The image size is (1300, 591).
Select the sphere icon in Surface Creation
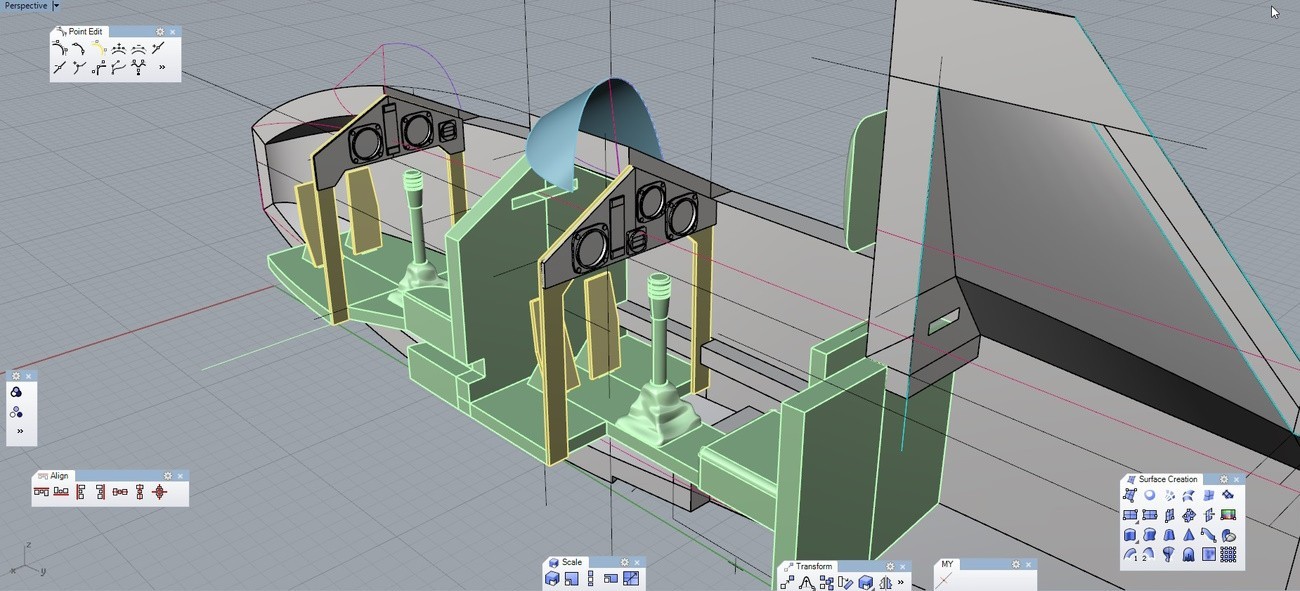tap(1149, 495)
